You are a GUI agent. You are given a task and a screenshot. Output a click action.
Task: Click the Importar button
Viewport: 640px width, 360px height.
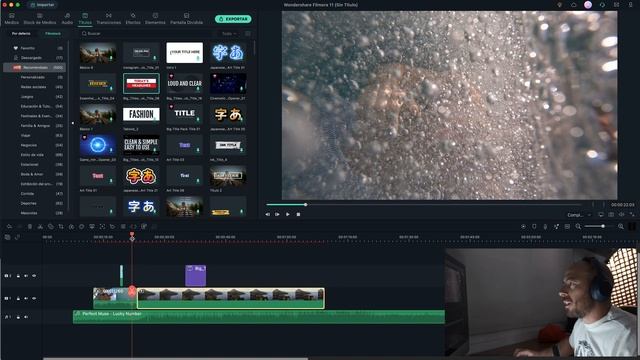42,5
